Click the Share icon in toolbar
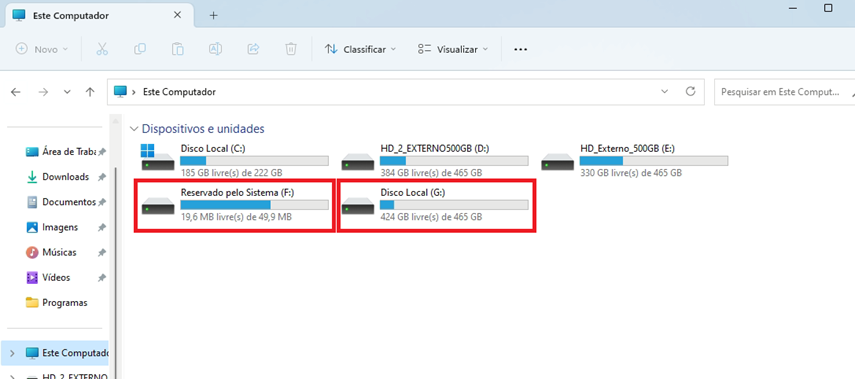The height and width of the screenshot is (379, 855). 253,49
